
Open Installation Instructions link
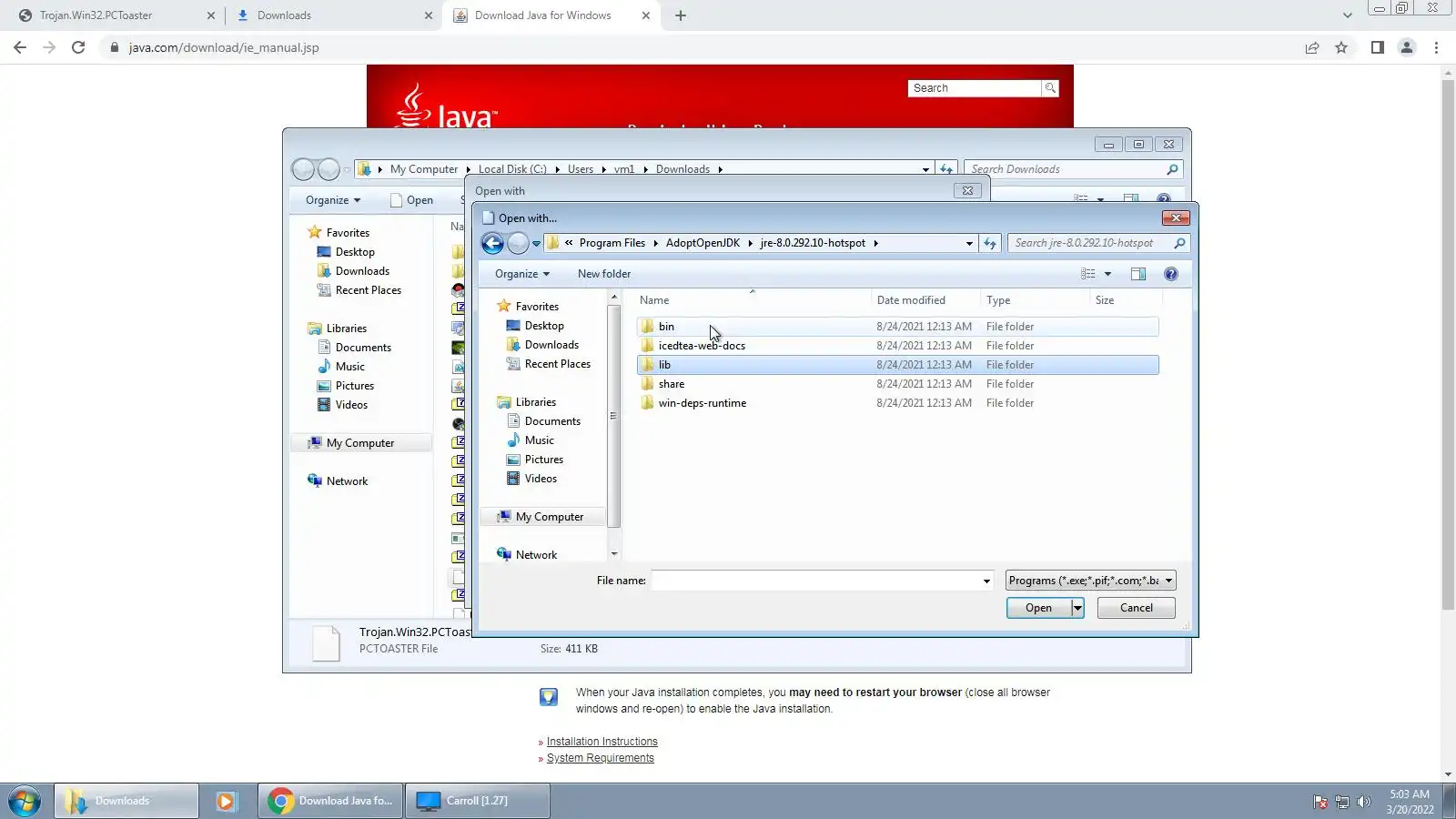tap(602, 742)
